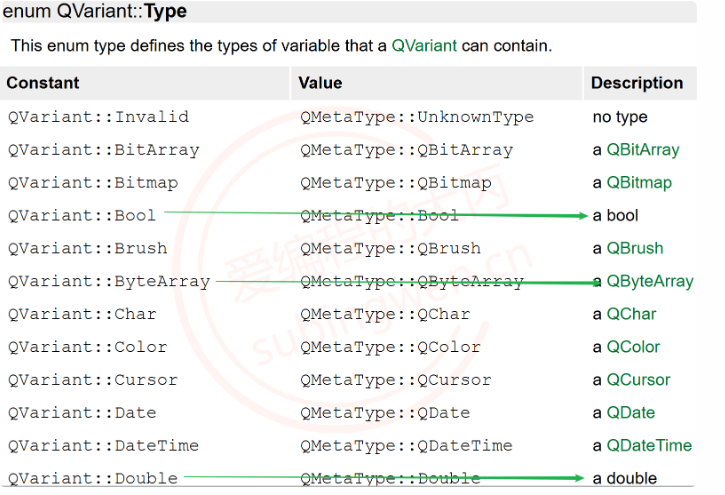
Task: Click the QVariant::Bitmap constant
Action: click(x=93, y=183)
